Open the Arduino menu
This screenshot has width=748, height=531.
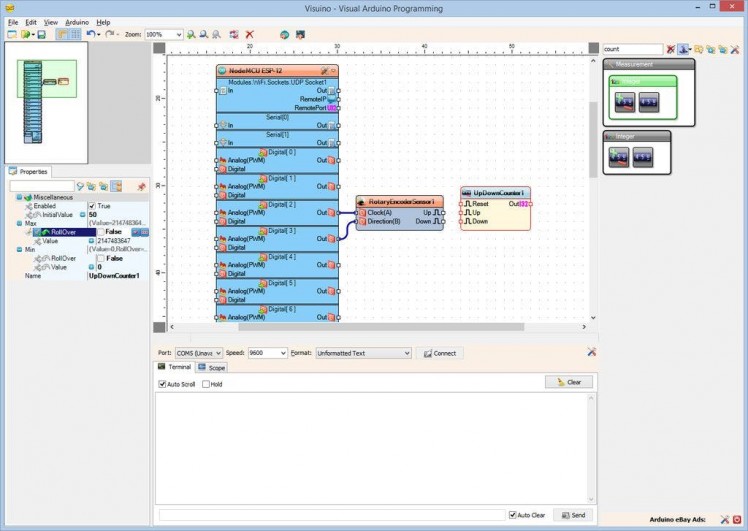[77, 21]
